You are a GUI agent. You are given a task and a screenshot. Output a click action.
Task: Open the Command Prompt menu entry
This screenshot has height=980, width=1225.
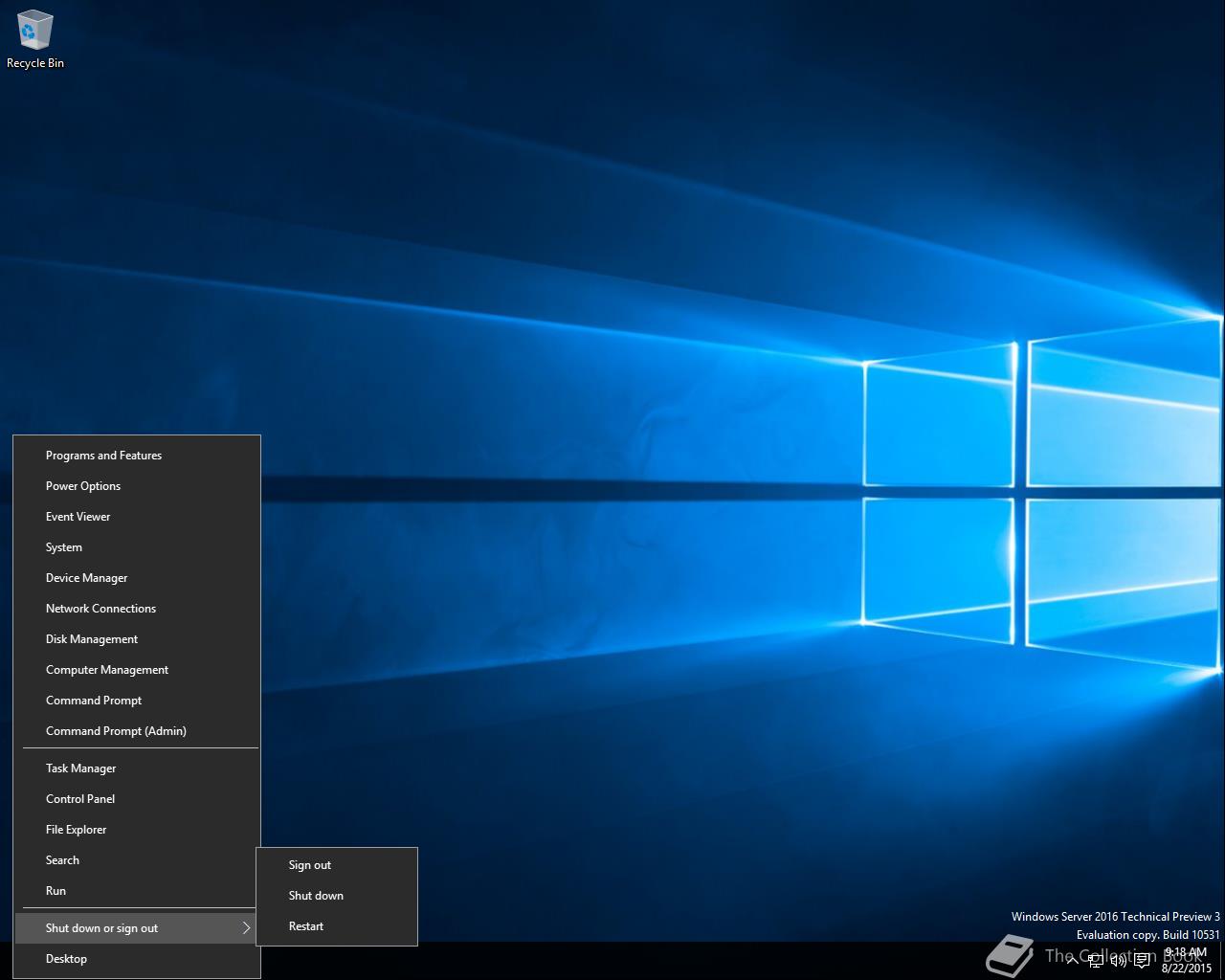[136, 701]
